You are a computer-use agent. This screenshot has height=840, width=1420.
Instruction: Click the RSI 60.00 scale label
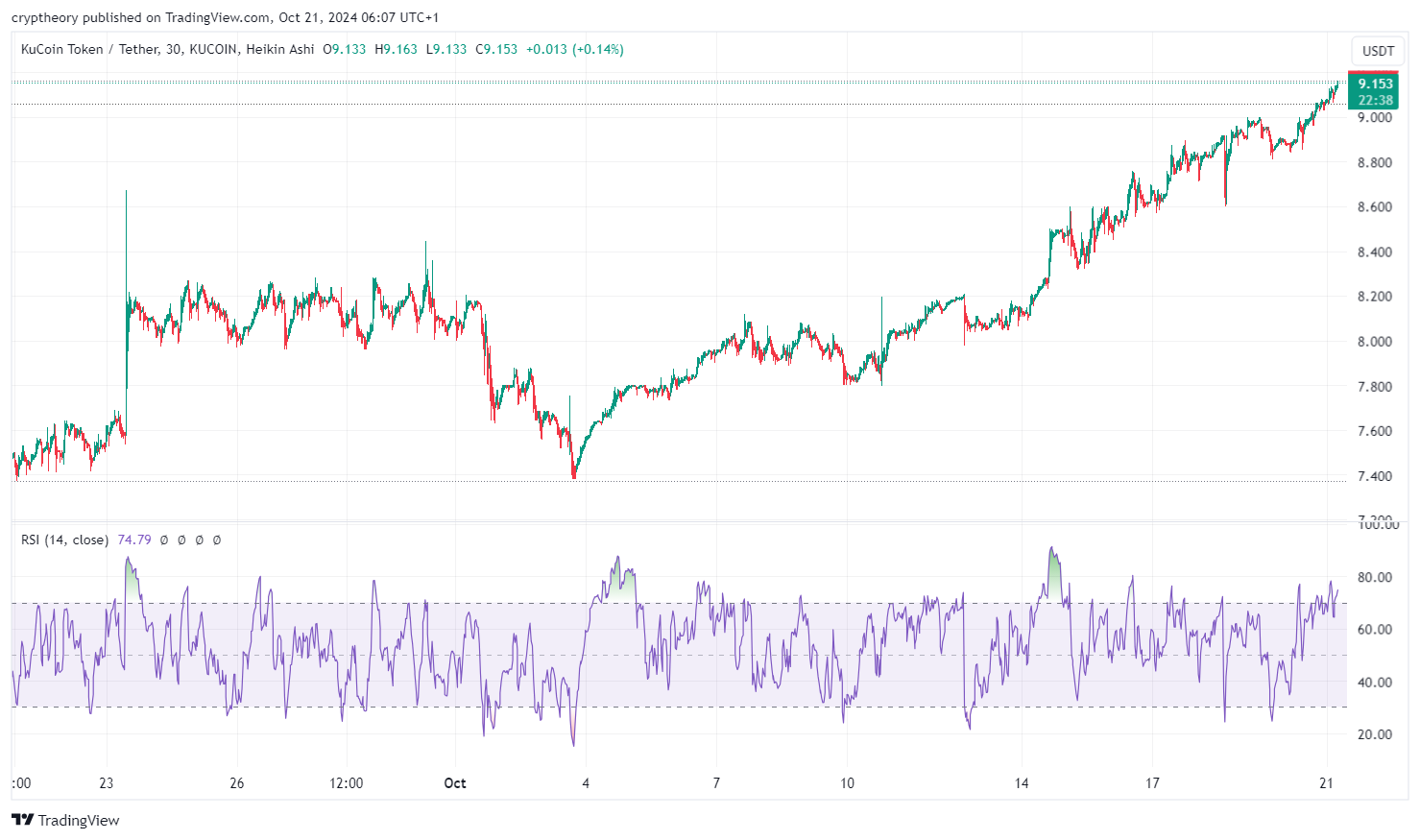tap(1374, 630)
